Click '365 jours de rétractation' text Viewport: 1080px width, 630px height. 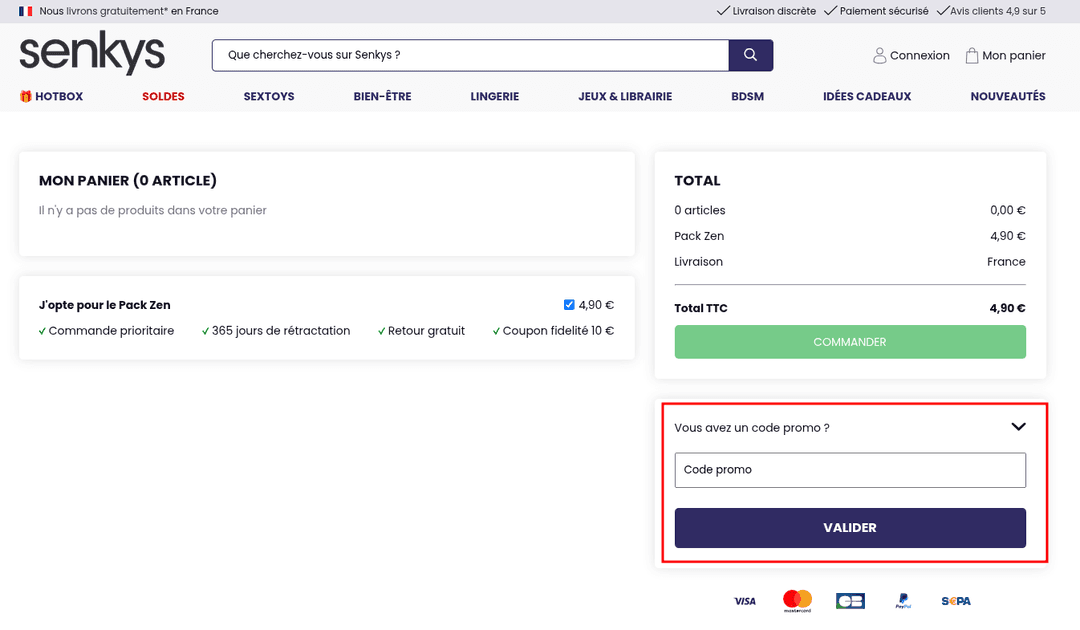pos(281,330)
